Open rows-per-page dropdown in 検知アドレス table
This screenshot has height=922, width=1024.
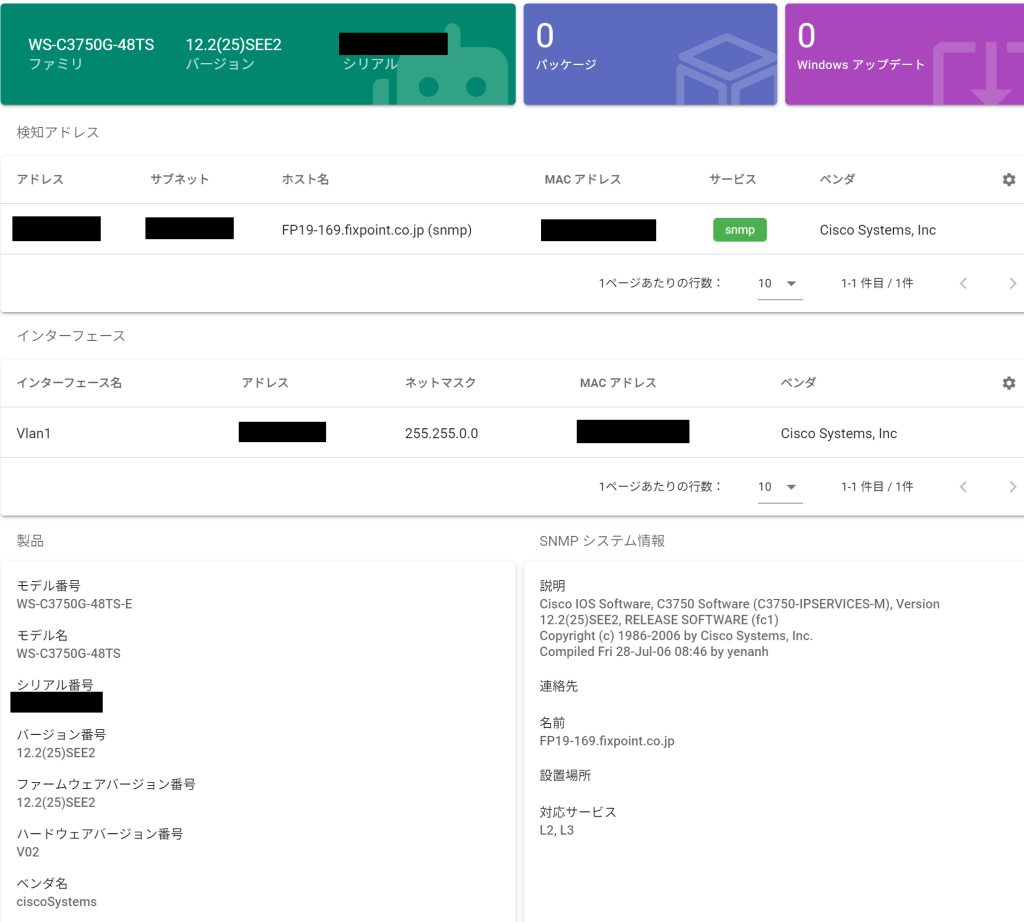pyautogui.click(x=779, y=284)
